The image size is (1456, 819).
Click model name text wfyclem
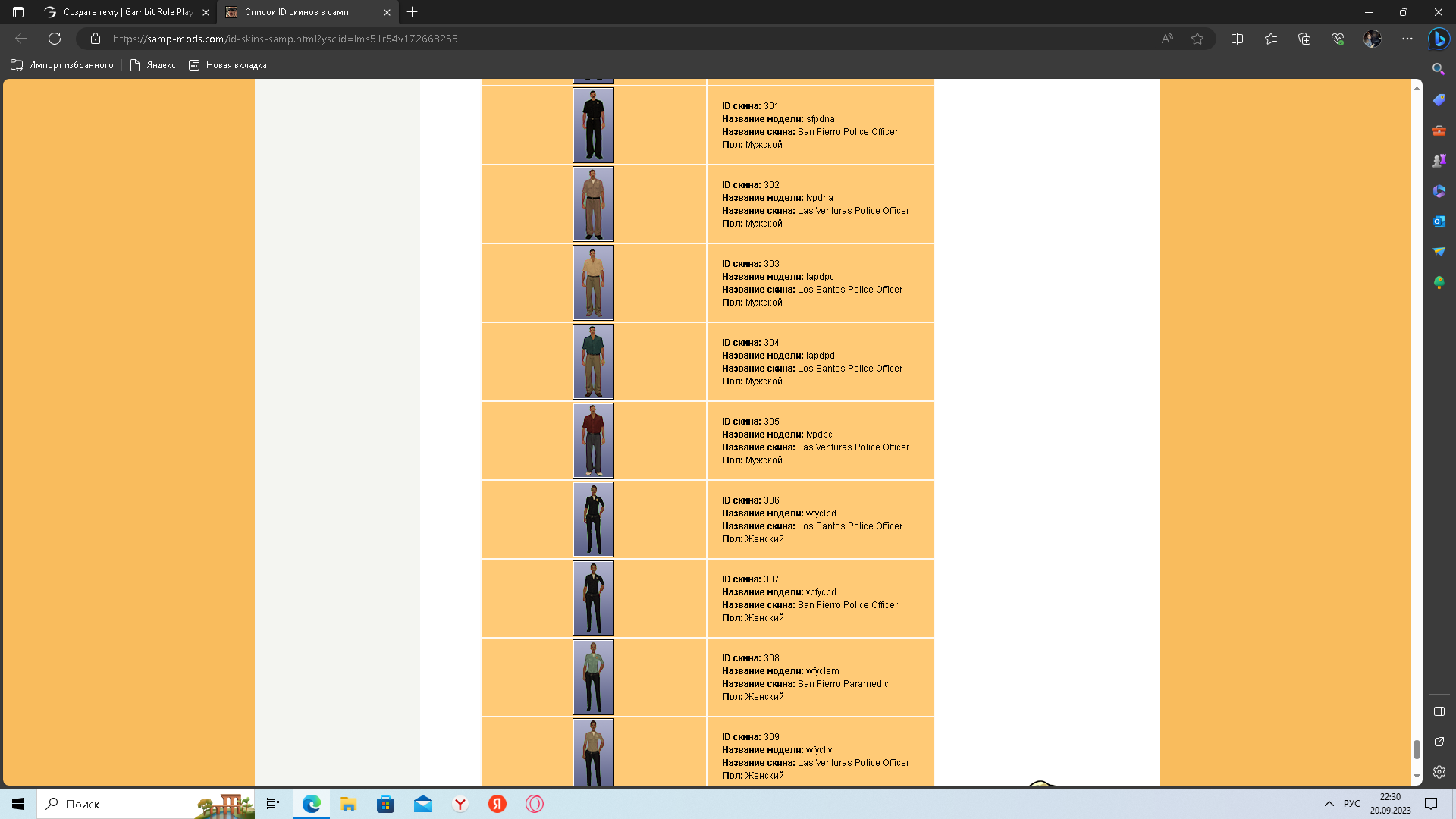(x=822, y=671)
